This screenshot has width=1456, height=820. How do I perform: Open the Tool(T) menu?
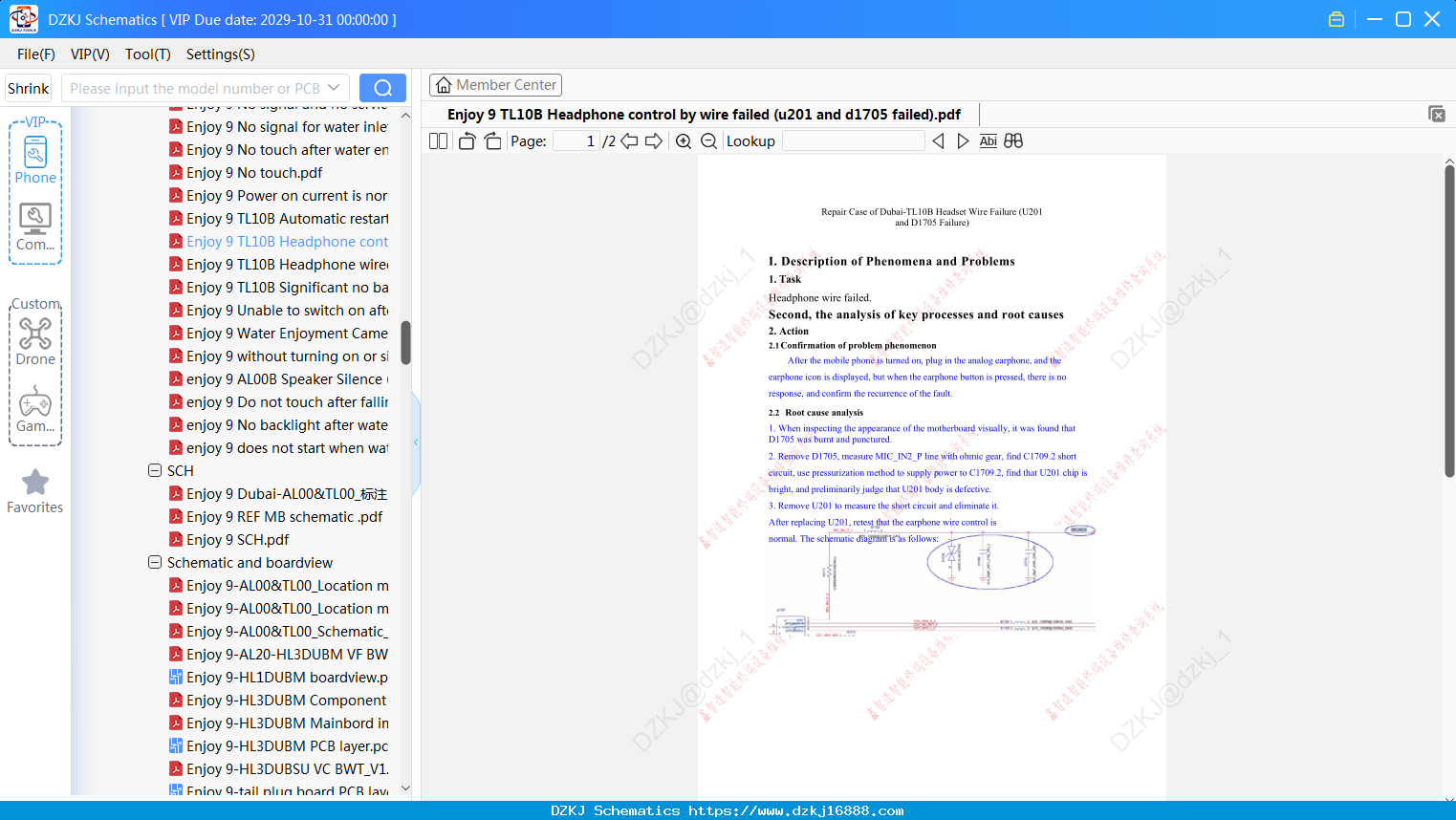[x=148, y=54]
